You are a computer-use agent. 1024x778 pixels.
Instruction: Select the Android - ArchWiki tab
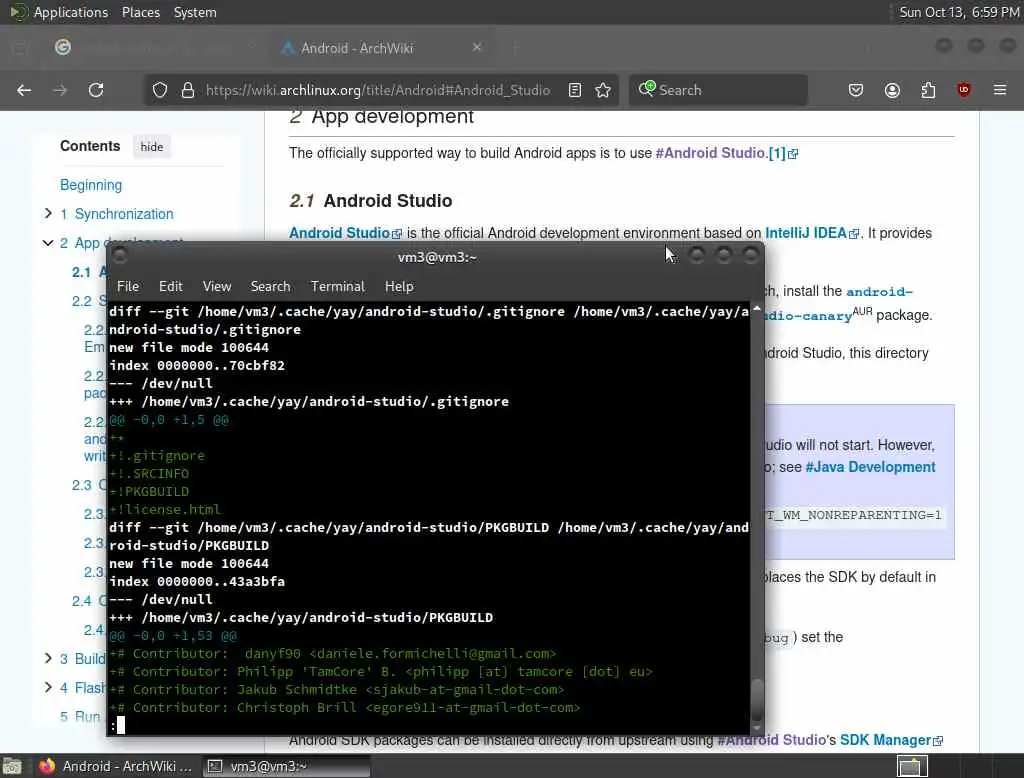[382, 48]
